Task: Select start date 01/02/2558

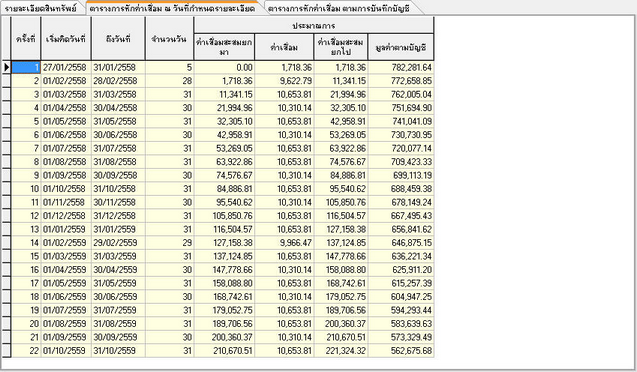Action: click(x=66, y=81)
